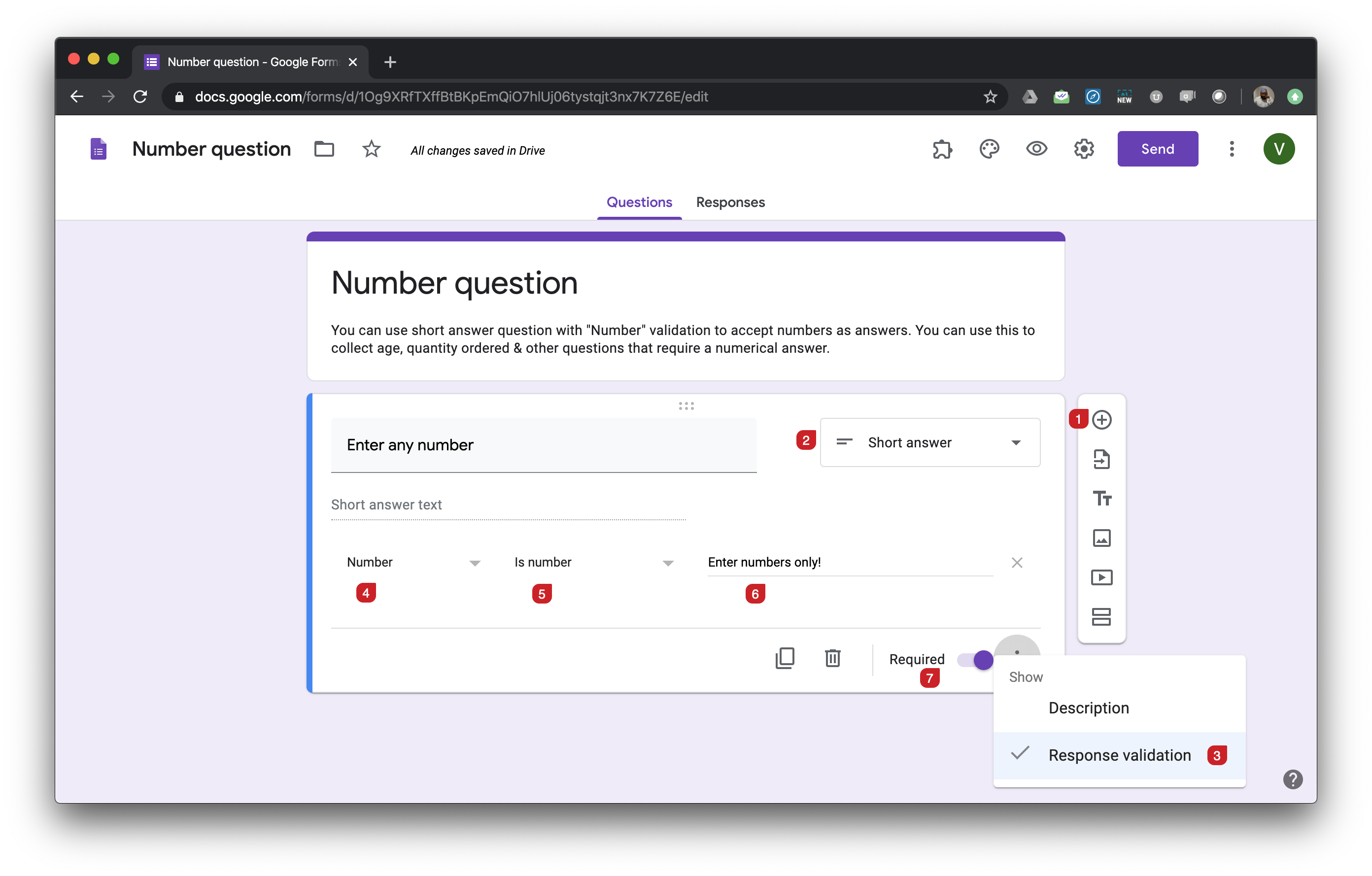Click the Send button
Image resolution: width=1372 pixels, height=876 pixels.
tap(1157, 149)
